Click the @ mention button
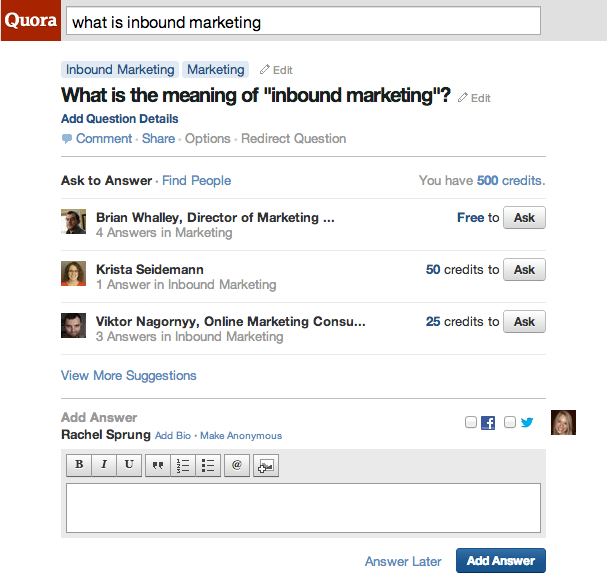 236,465
